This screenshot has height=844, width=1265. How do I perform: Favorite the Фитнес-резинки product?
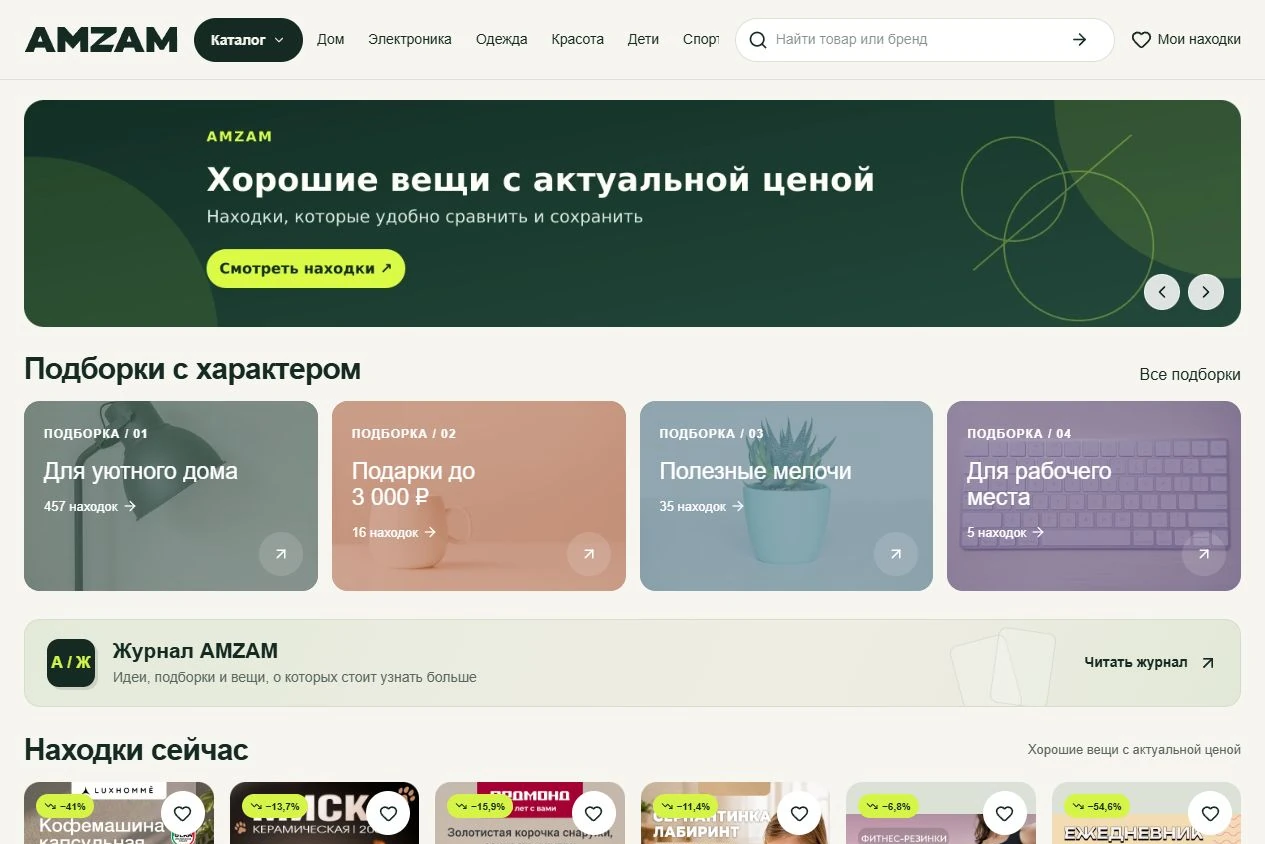pyautogui.click(x=1005, y=814)
